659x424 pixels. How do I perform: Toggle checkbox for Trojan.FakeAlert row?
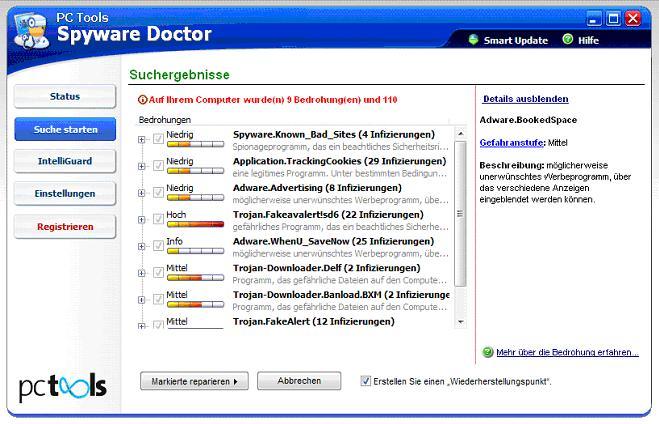[x=158, y=324]
